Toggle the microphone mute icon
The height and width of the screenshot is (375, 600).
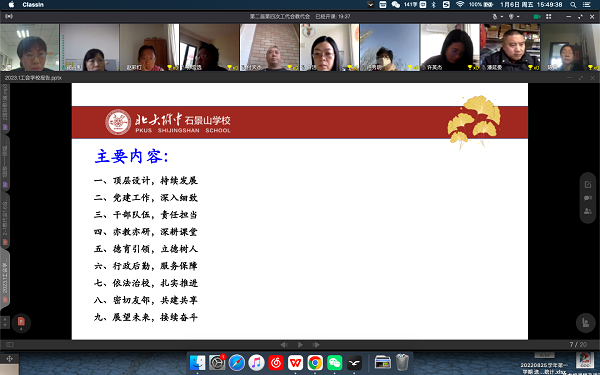pos(495,16)
